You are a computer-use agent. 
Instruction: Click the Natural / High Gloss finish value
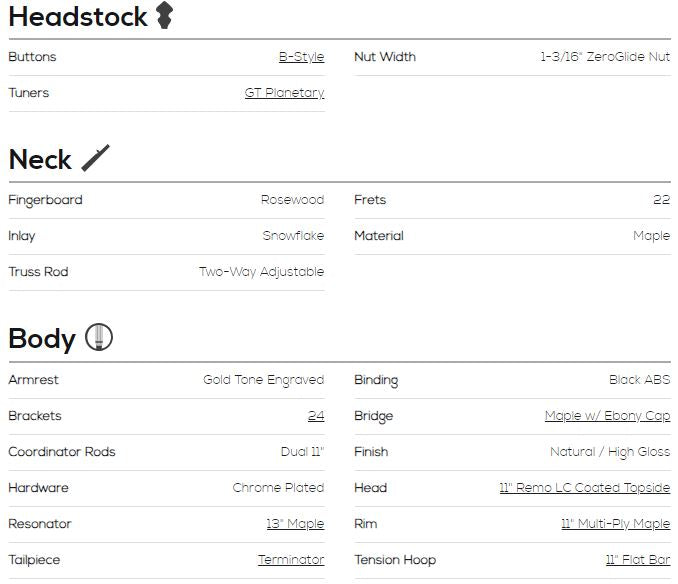[610, 452]
